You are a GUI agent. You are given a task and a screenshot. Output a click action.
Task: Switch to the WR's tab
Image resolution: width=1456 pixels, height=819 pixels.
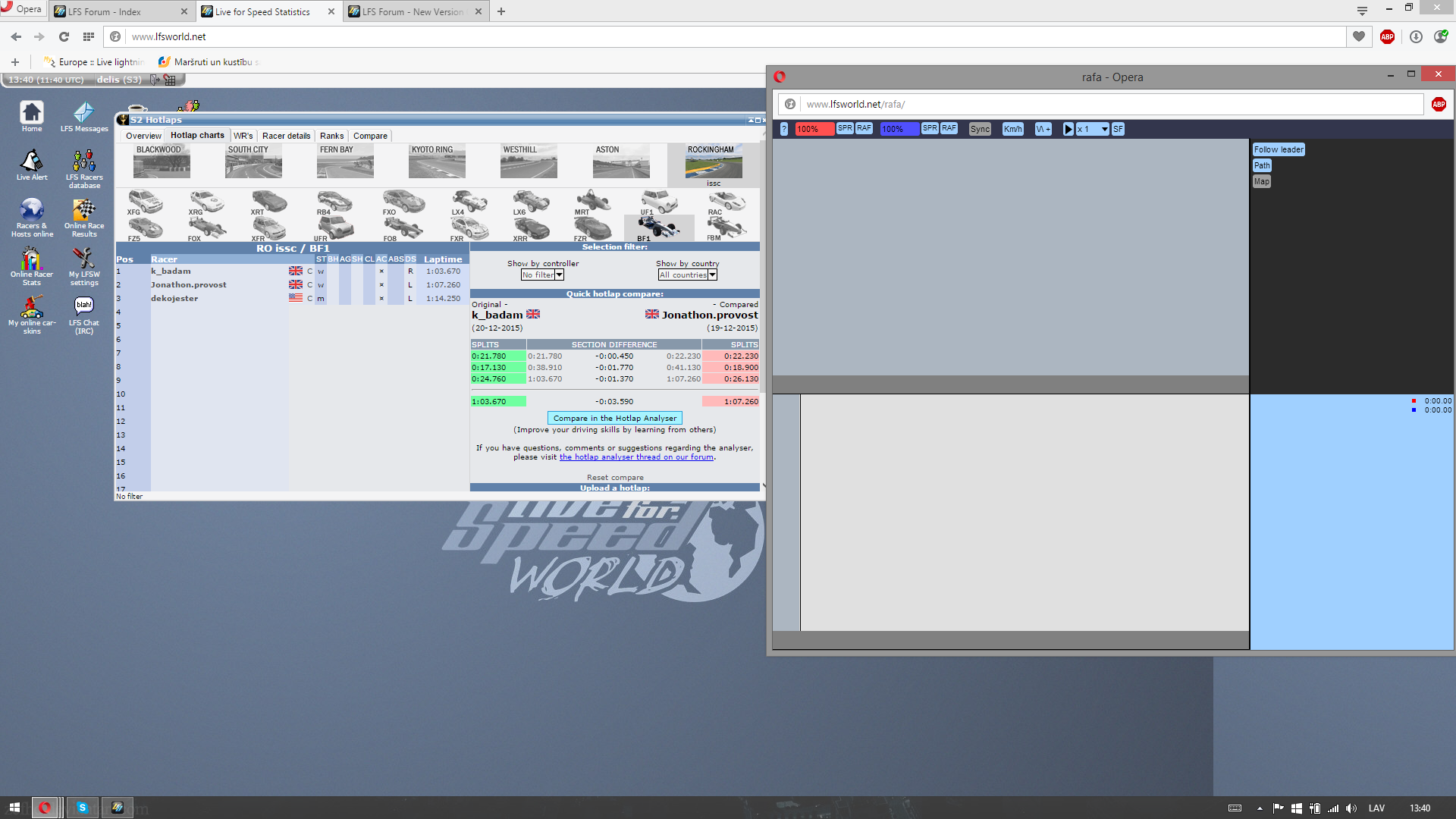[243, 136]
